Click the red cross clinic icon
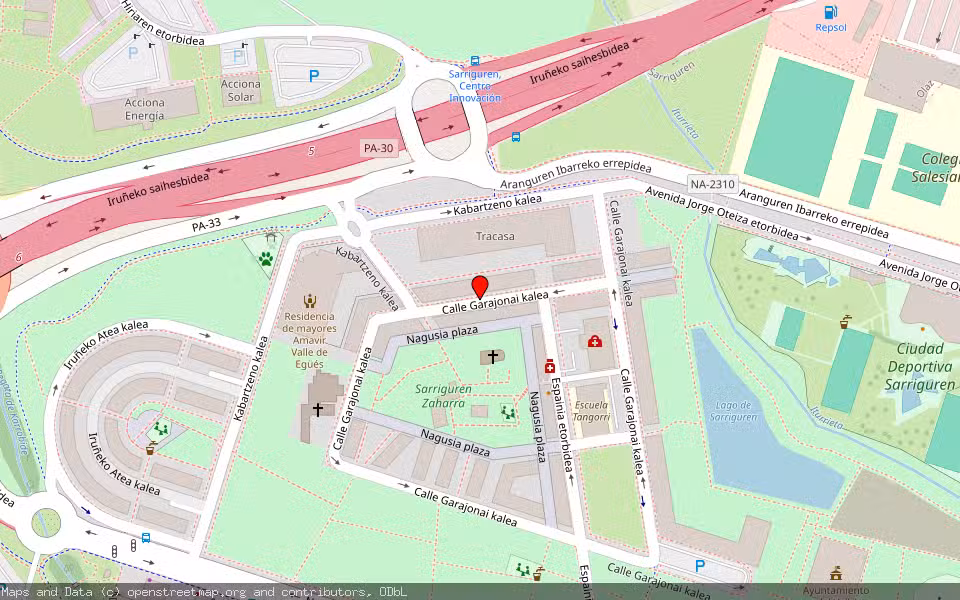 click(x=595, y=341)
